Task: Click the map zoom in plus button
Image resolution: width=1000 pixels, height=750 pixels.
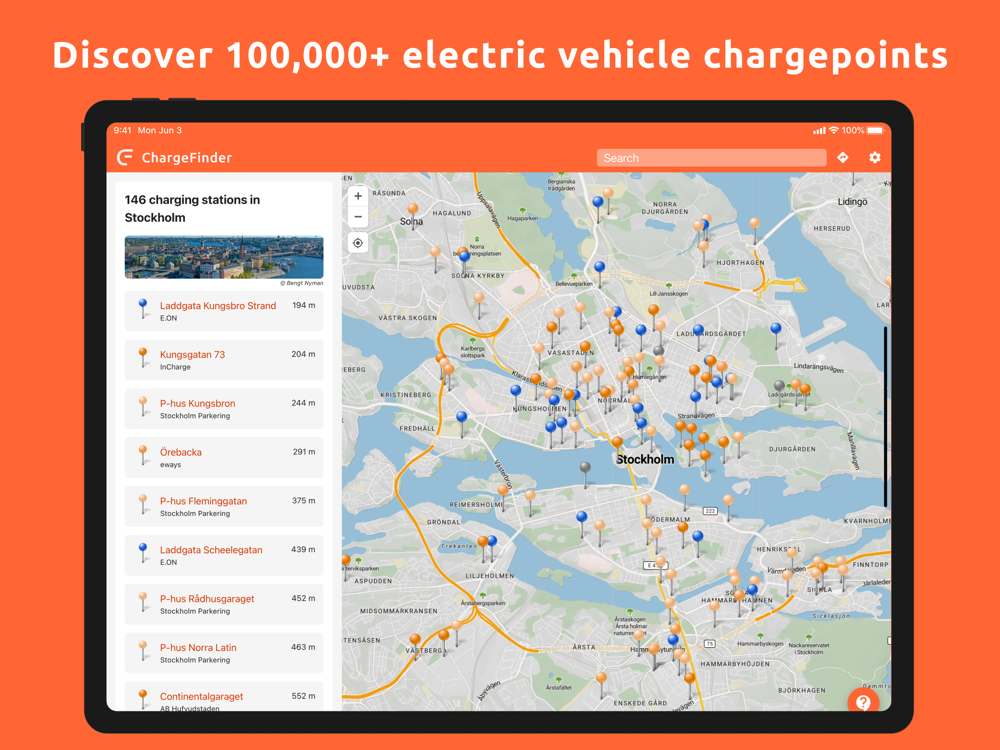Action: (x=358, y=196)
